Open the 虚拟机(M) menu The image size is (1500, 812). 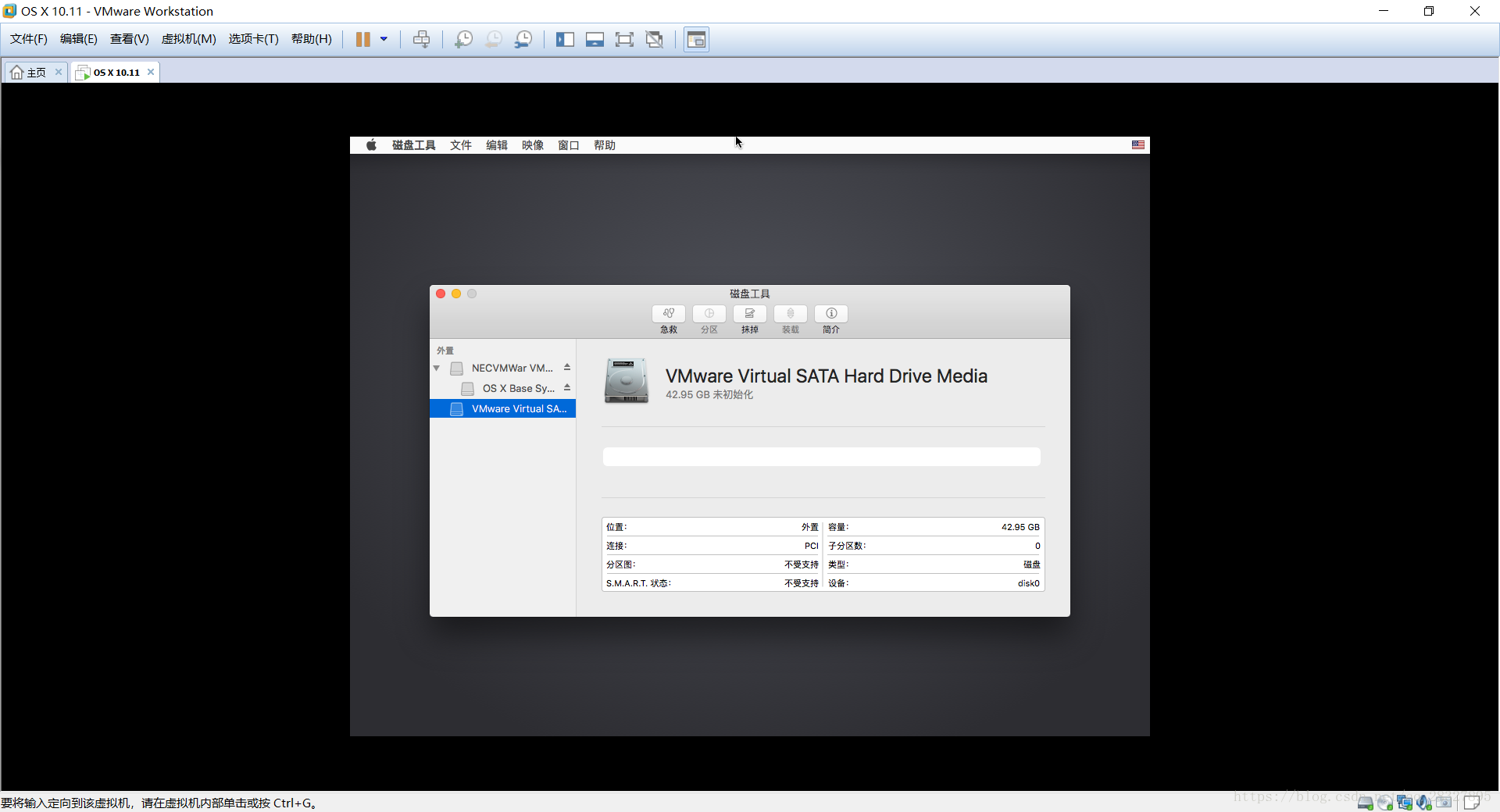(x=189, y=39)
